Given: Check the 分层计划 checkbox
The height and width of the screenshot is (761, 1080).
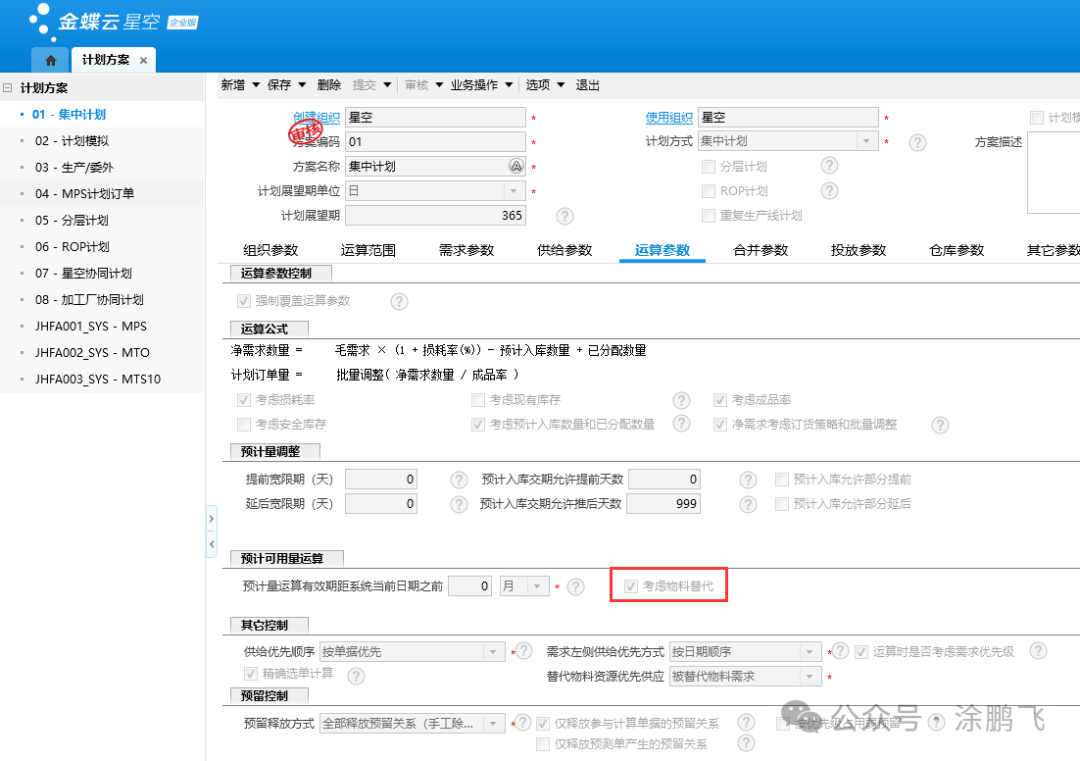Looking at the screenshot, I should [708, 167].
